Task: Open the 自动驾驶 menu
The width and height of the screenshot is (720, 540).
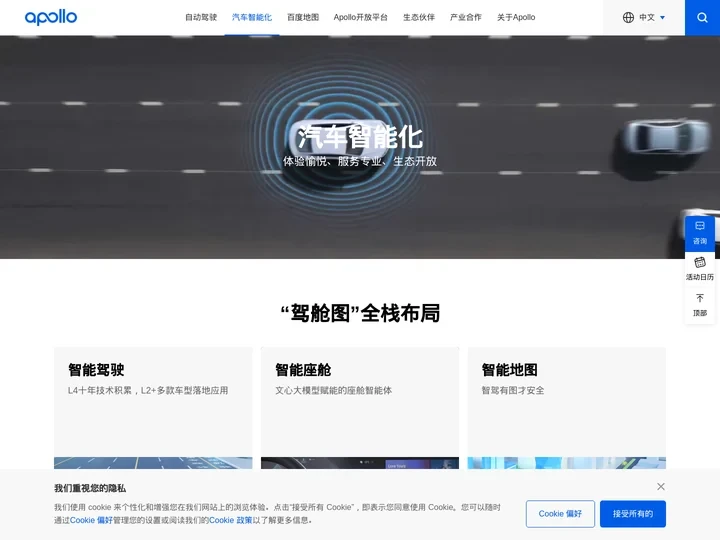Action: [201, 17]
